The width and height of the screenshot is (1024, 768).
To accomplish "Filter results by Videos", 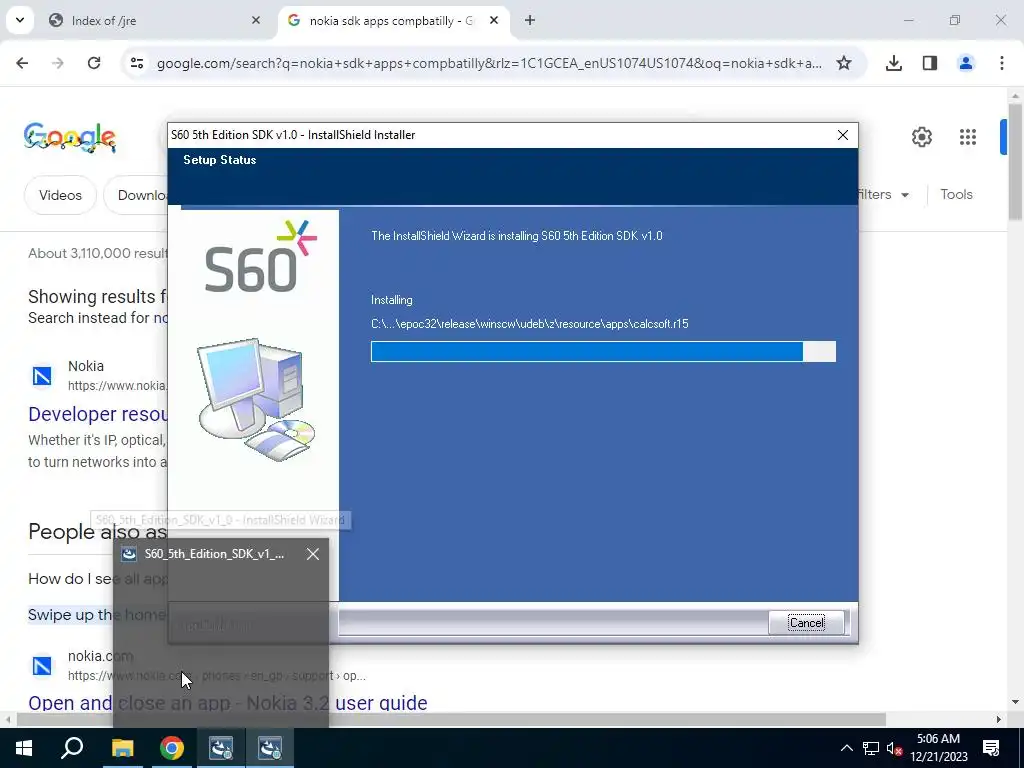I will pos(60,195).
